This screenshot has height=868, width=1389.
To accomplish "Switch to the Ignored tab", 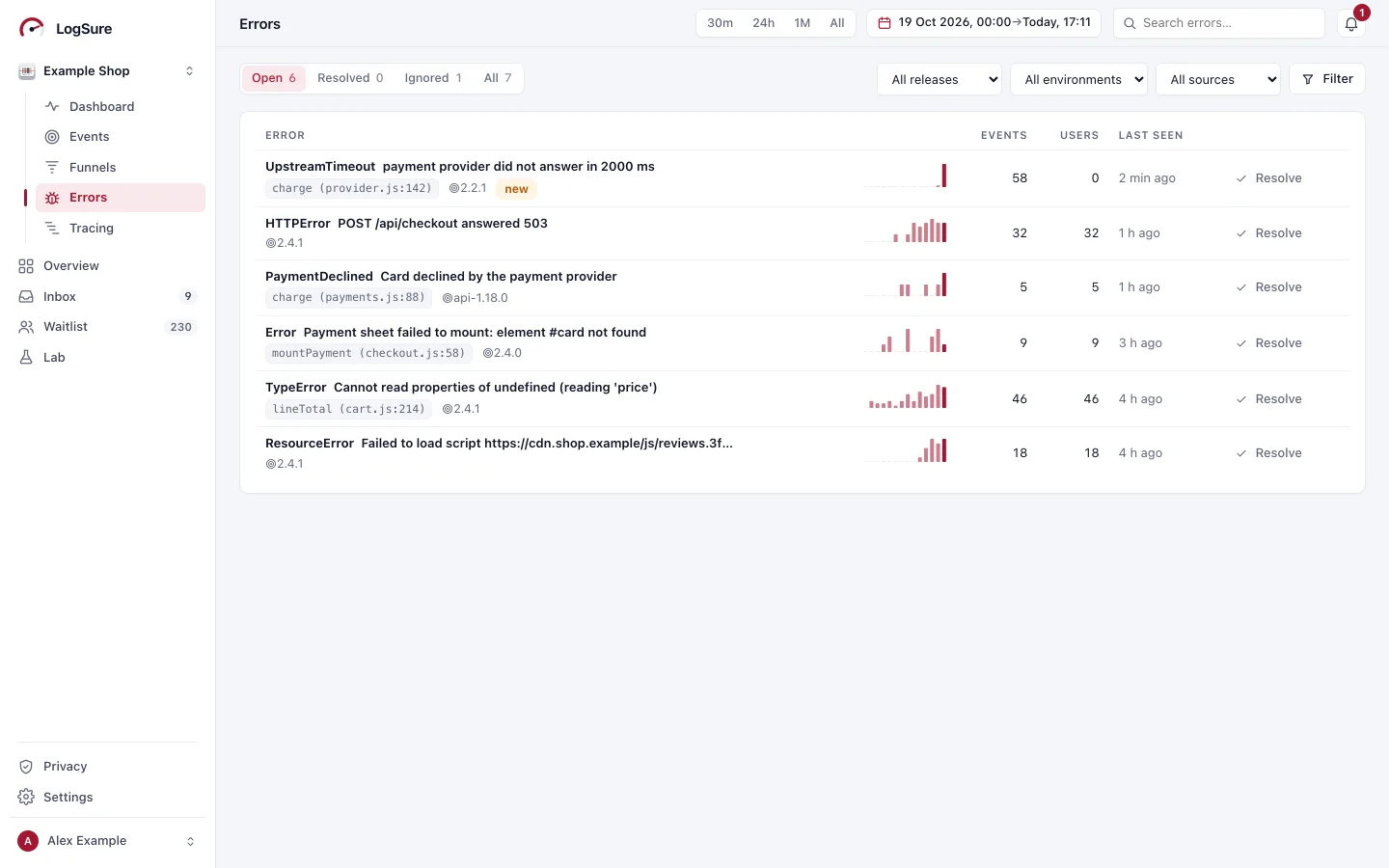I will click(433, 78).
